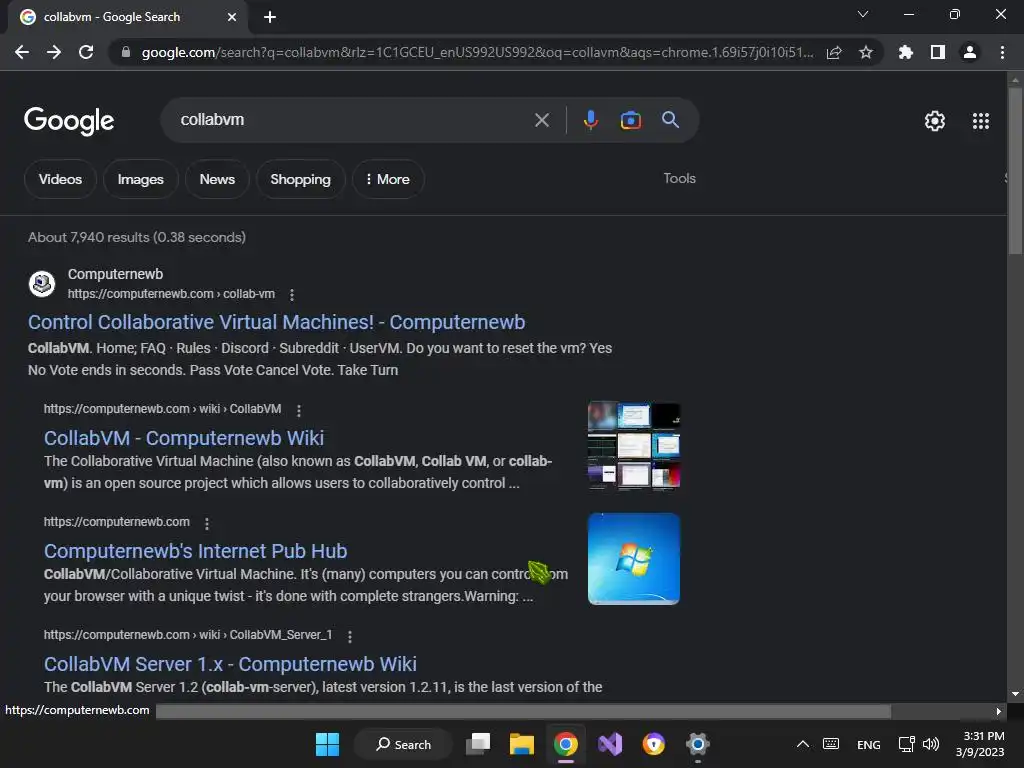
Task: Switch to News results
Action: [x=217, y=179]
